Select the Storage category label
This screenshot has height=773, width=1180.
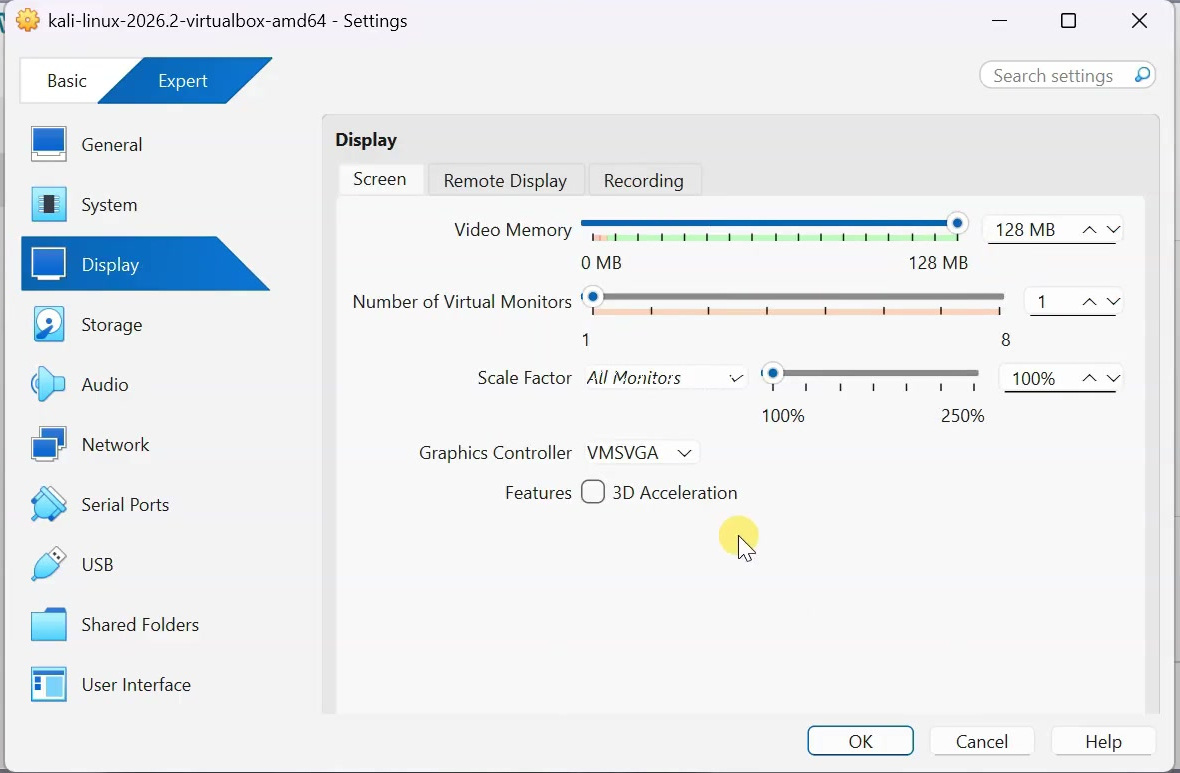pos(111,324)
